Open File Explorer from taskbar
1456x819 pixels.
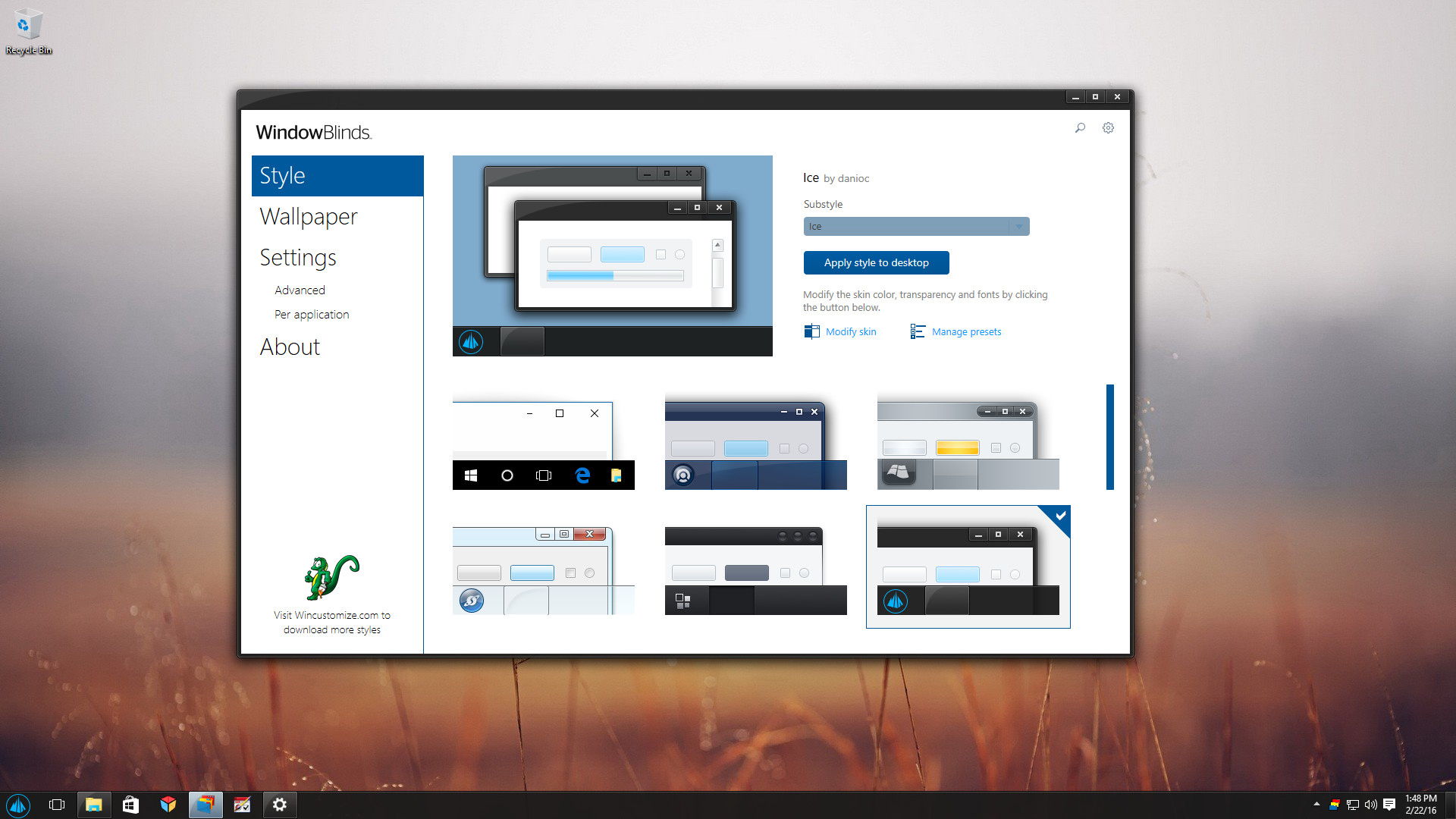tap(93, 805)
